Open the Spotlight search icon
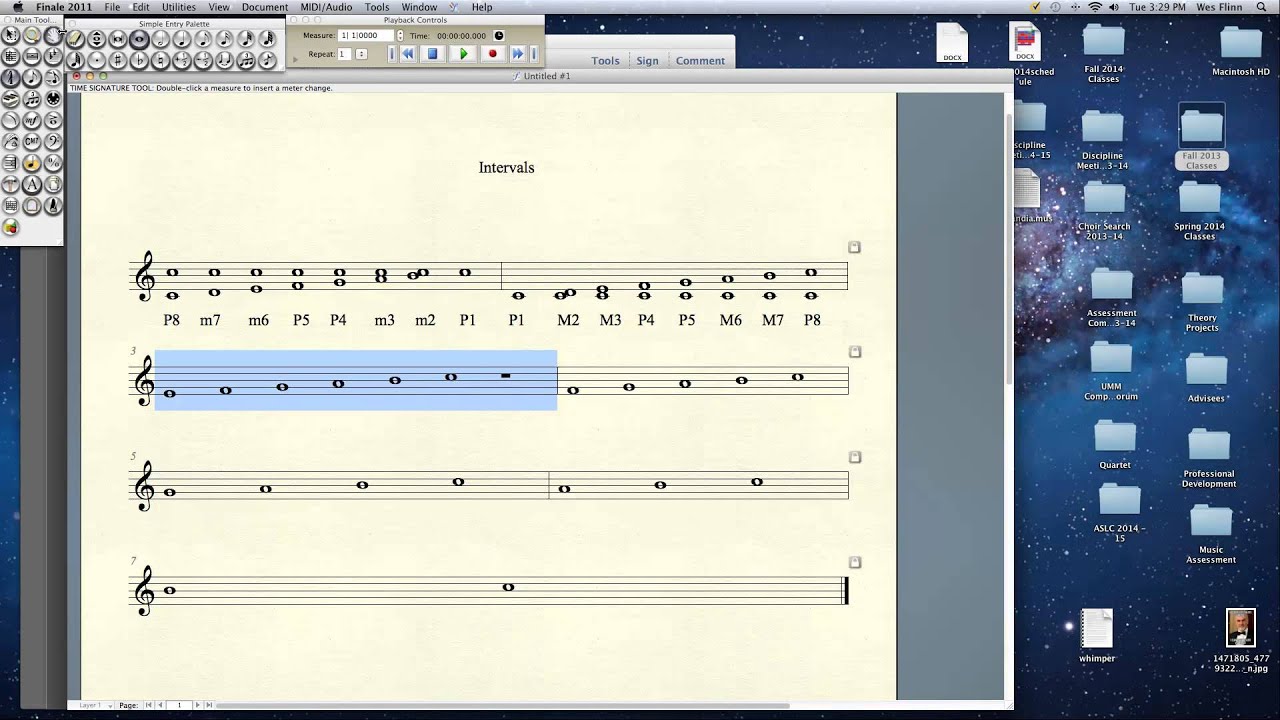The width and height of the screenshot is (1280, 720). tap(1261, 7)
